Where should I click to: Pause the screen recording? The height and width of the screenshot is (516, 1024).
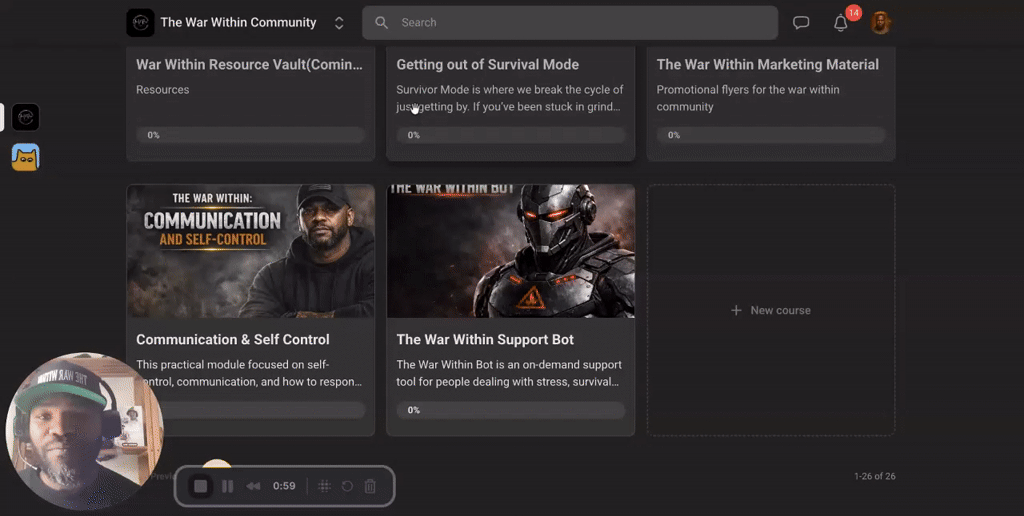(227, 486)
